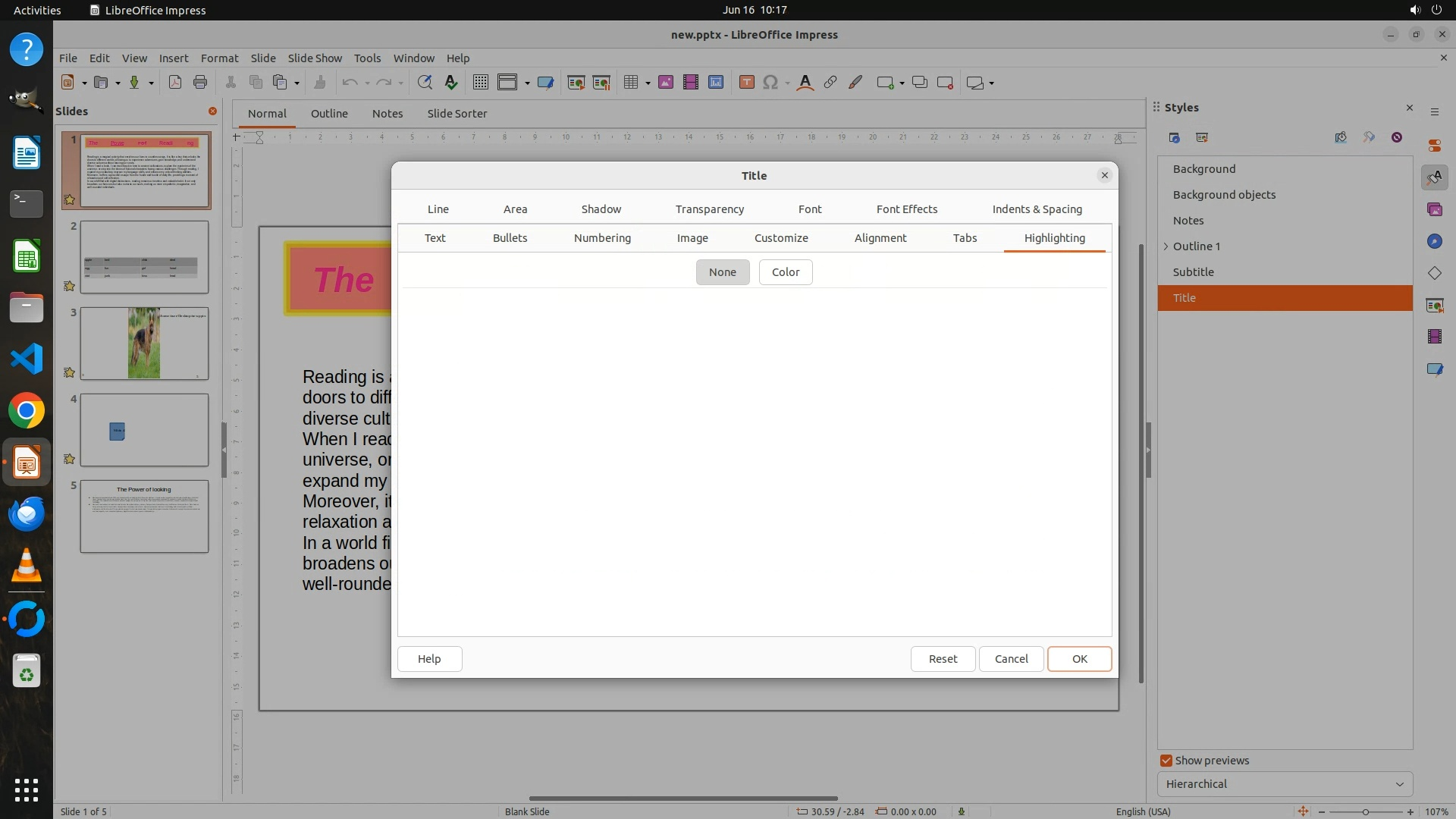The height and width of the screenshot is (819, 1456).
Task: Click the Insert Special Character omega icon
Action: click(770, 83)
